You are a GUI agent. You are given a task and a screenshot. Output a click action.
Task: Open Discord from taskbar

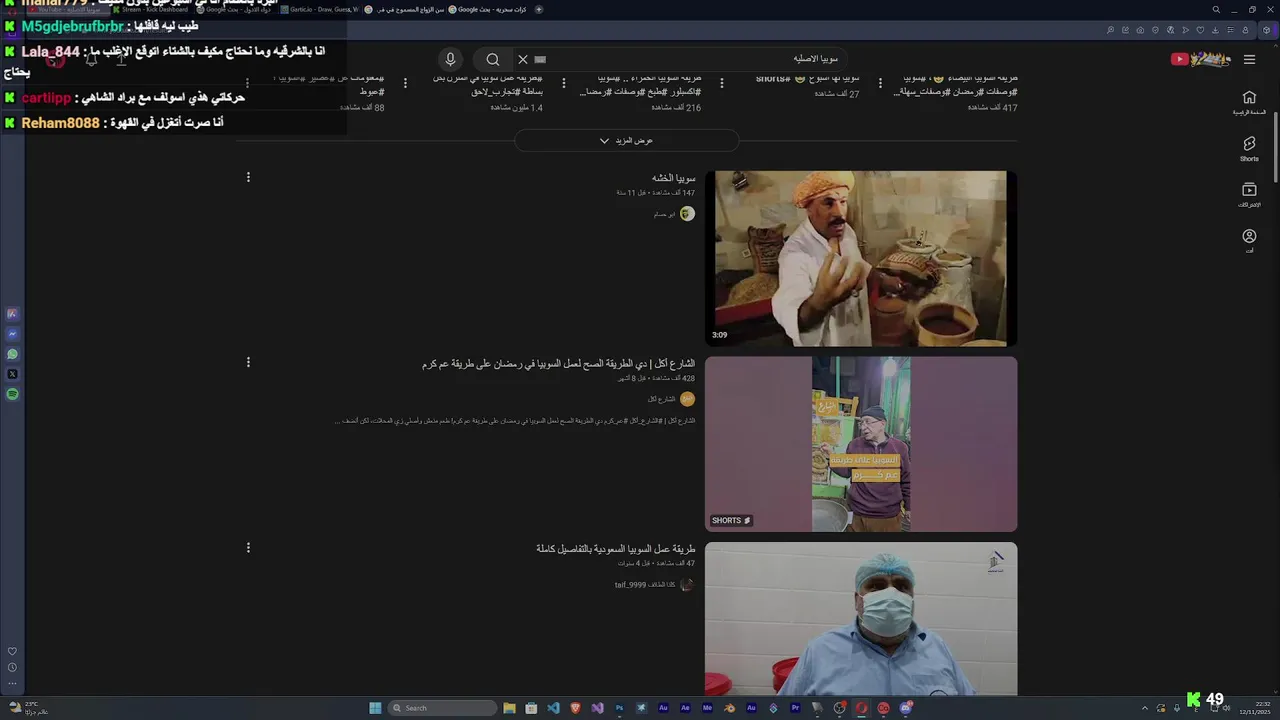(x=905, y=708)
